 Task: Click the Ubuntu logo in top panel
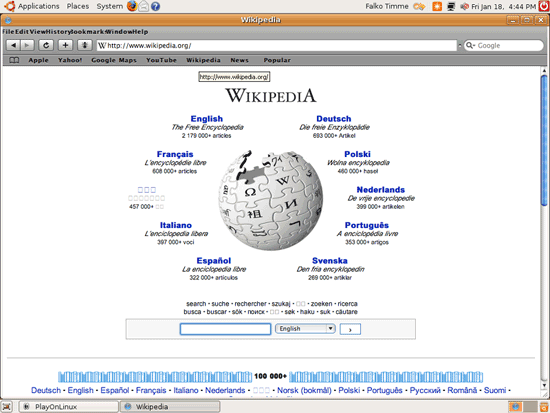point(9,6)
